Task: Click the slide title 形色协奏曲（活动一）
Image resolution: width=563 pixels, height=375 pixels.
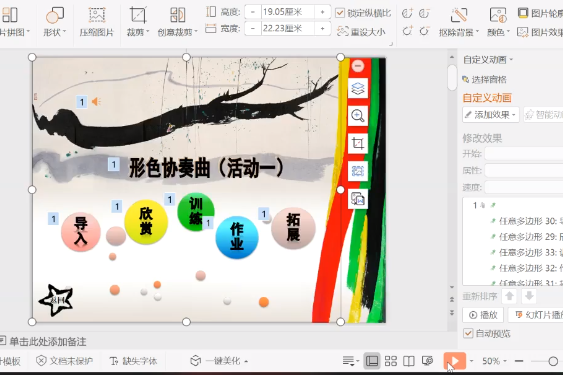Action: [x=207, y=168]
